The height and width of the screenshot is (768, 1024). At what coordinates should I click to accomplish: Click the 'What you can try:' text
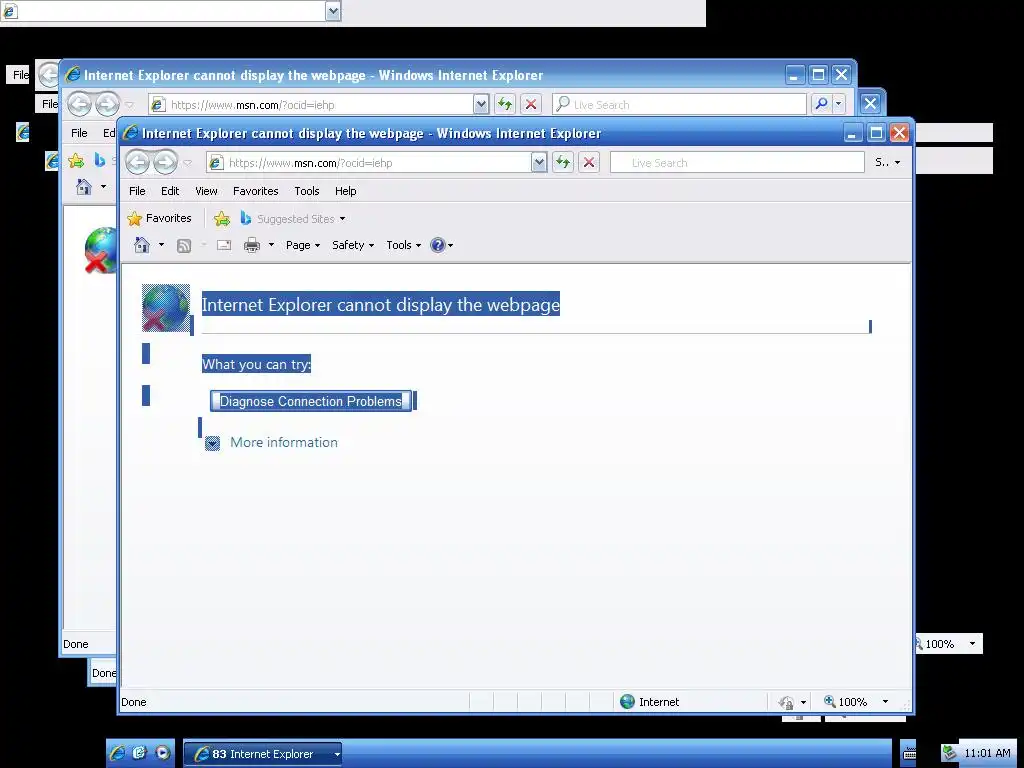click(257, 364)
